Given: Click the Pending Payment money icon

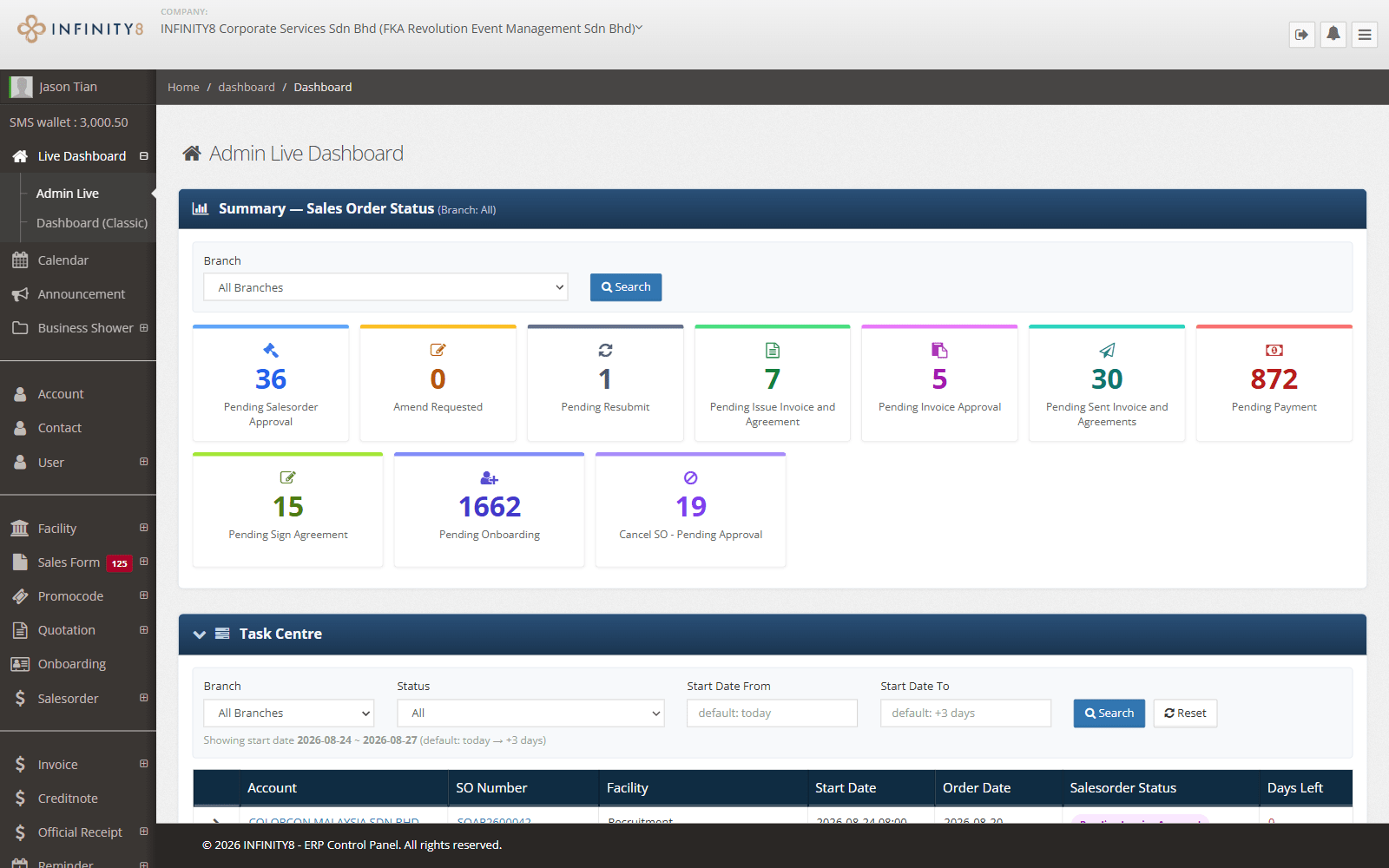Looking at the screenshot, I should point(1274,350).
